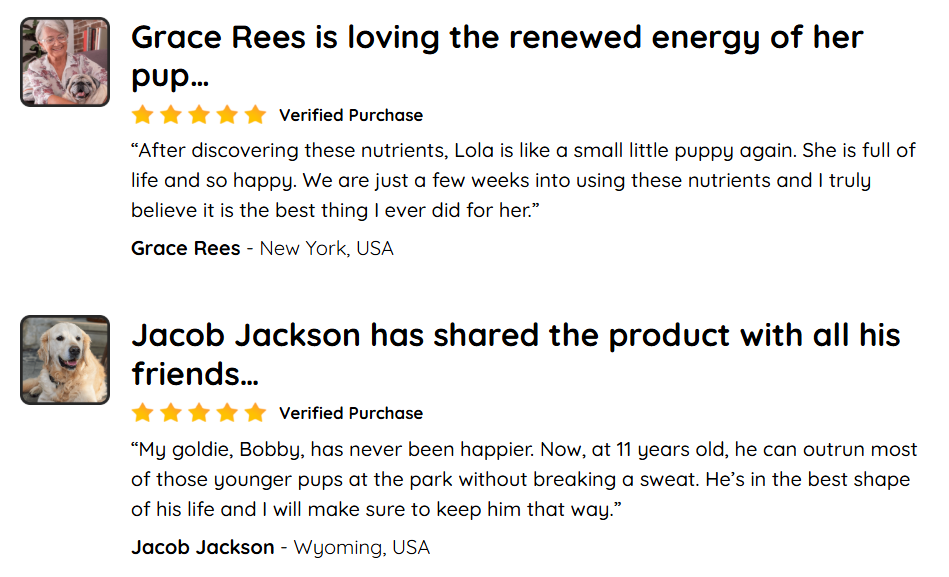Click second star in Jacob's rating
This screenshot has width=949, height=577.
click(171, 412)
